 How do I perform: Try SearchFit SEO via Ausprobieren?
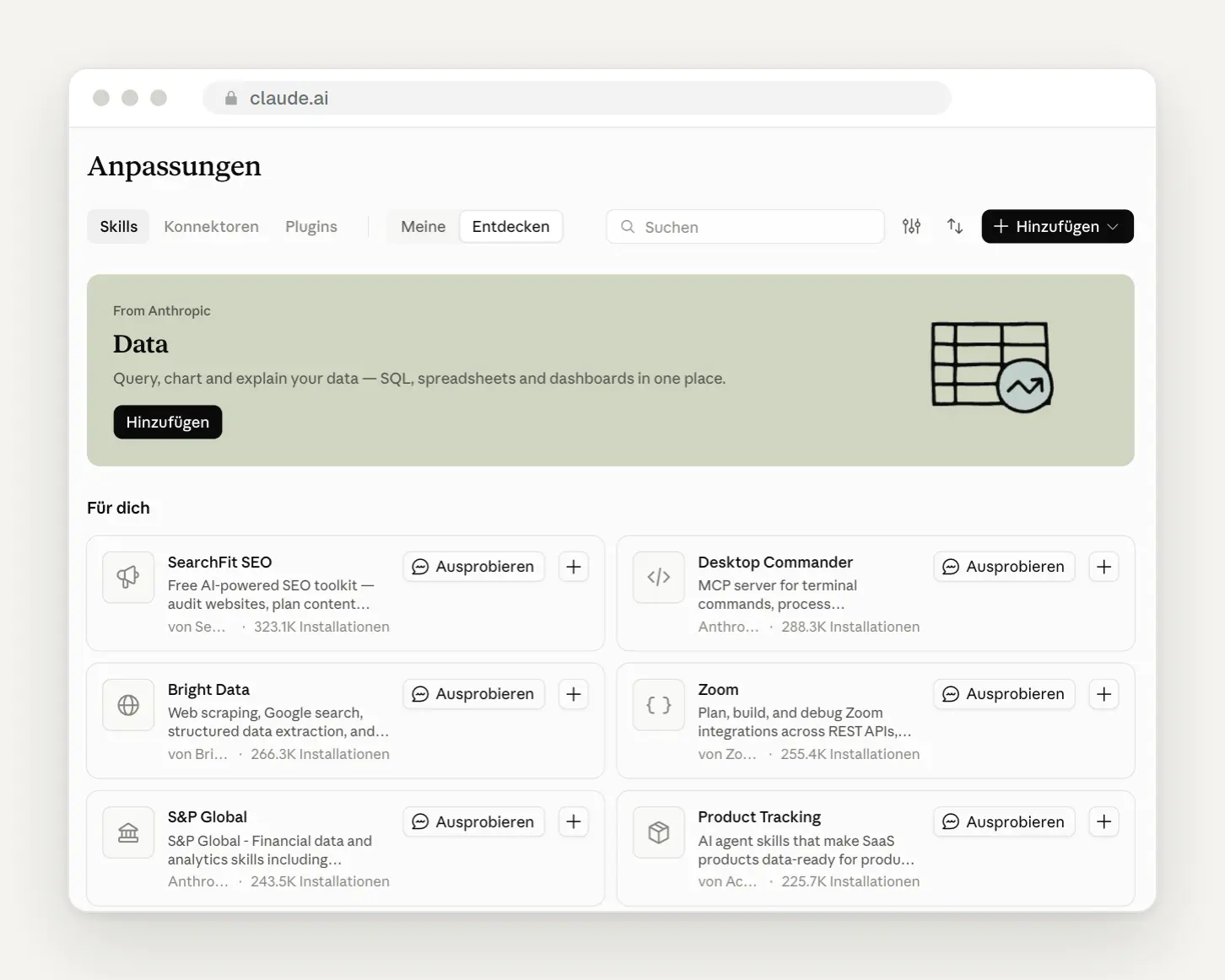(473, 567)
